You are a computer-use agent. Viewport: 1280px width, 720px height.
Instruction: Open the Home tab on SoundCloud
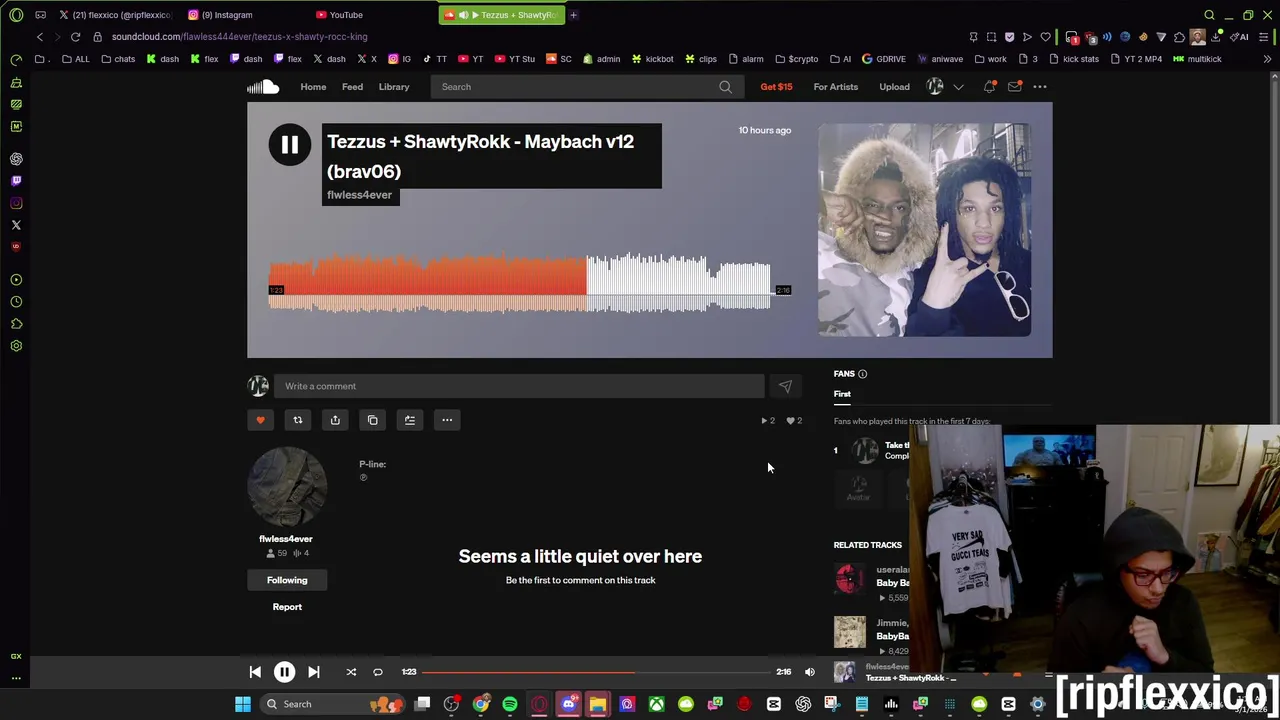click(x=313, y=87)
